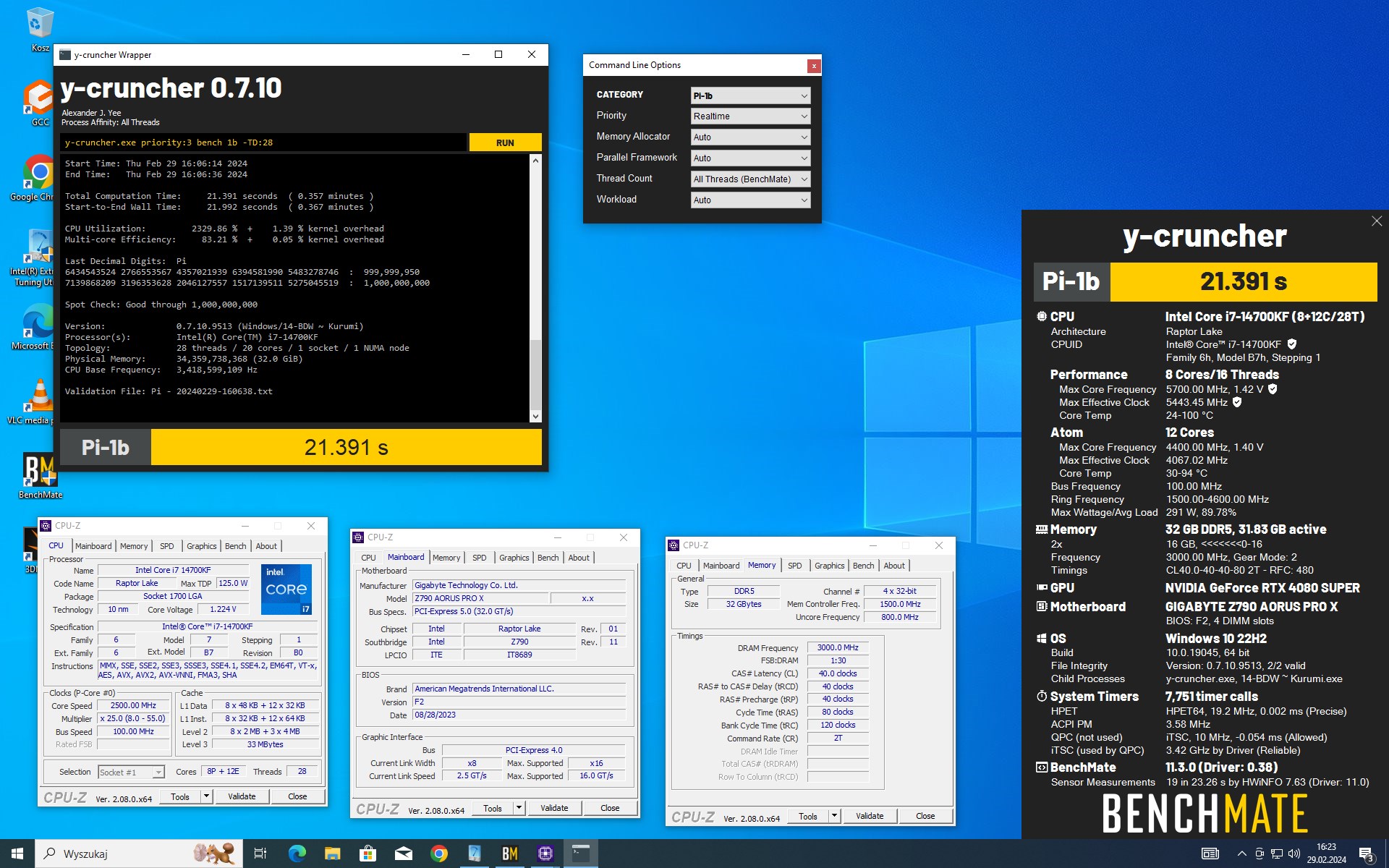Viewport: 1389px width, 868px height.
Task: Show hidden system tray icons
Action: (x=1242, y=854)
